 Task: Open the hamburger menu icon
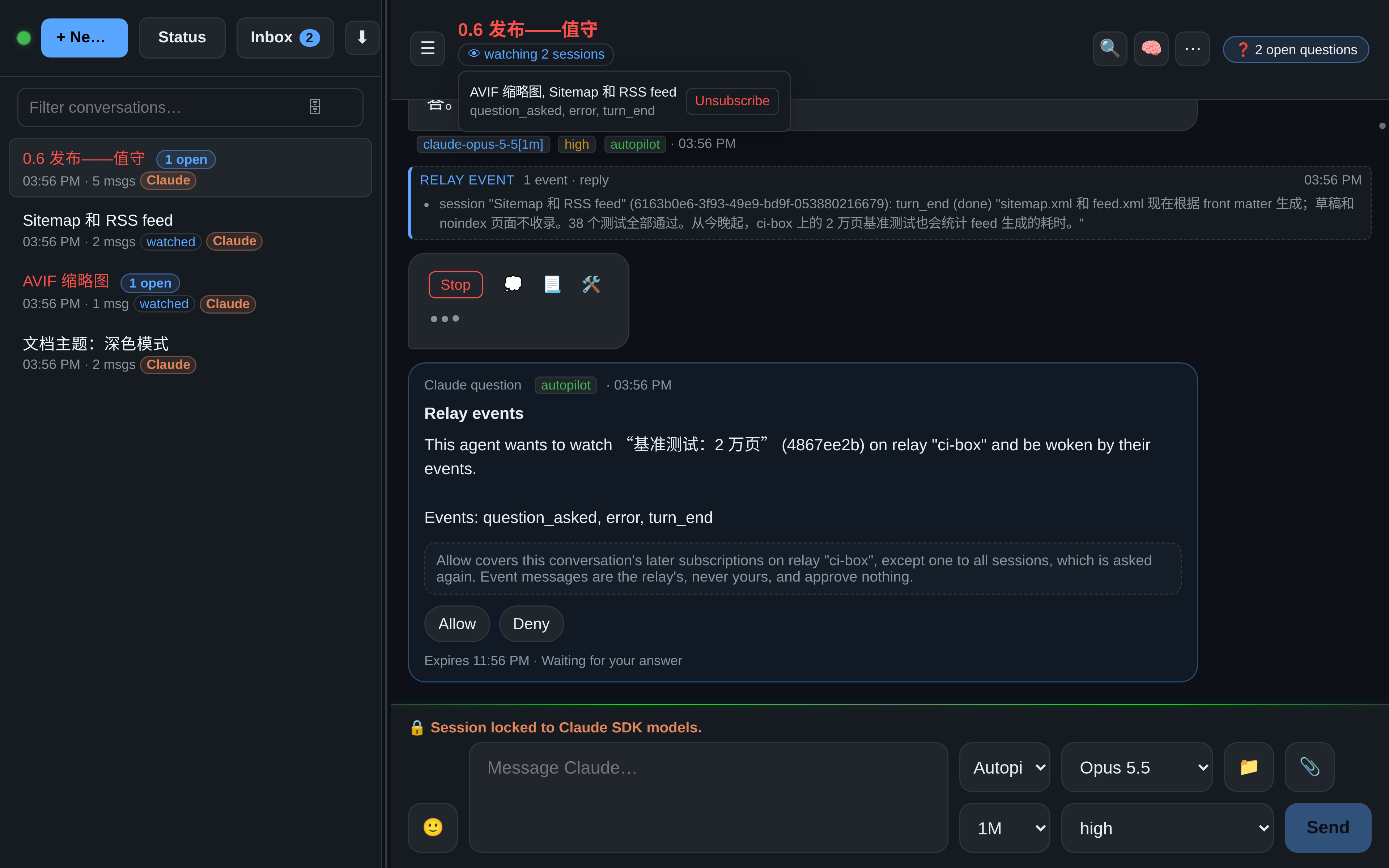[x=428, y=49]
